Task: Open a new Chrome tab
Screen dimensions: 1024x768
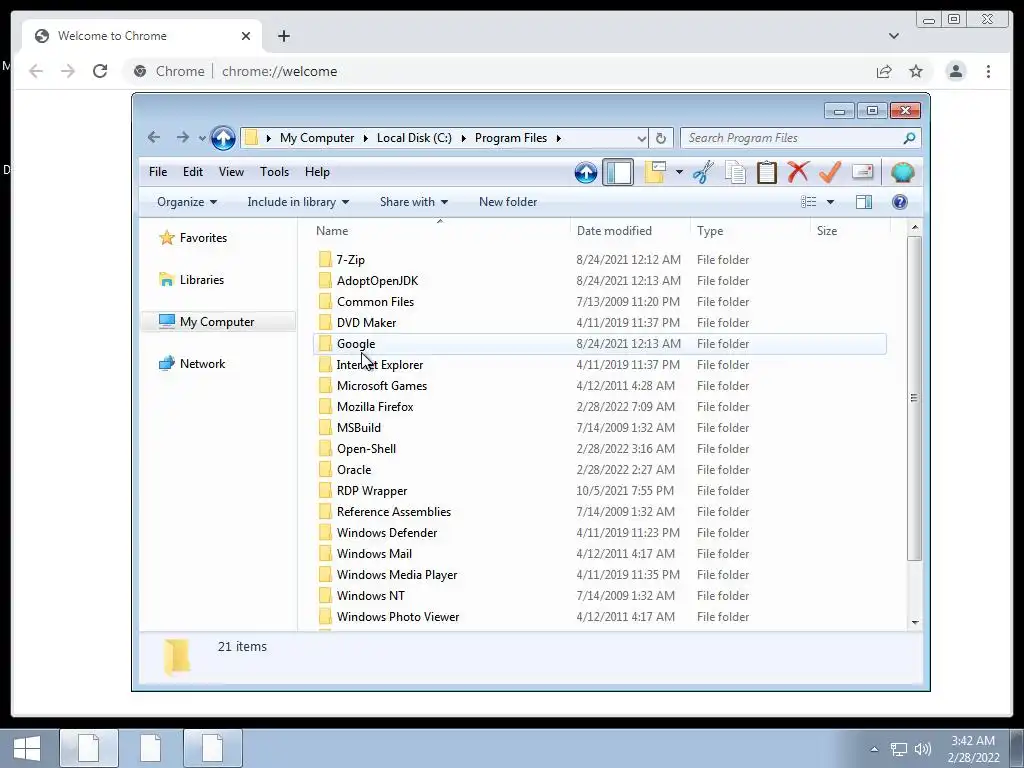Action: tap(283, 36)
